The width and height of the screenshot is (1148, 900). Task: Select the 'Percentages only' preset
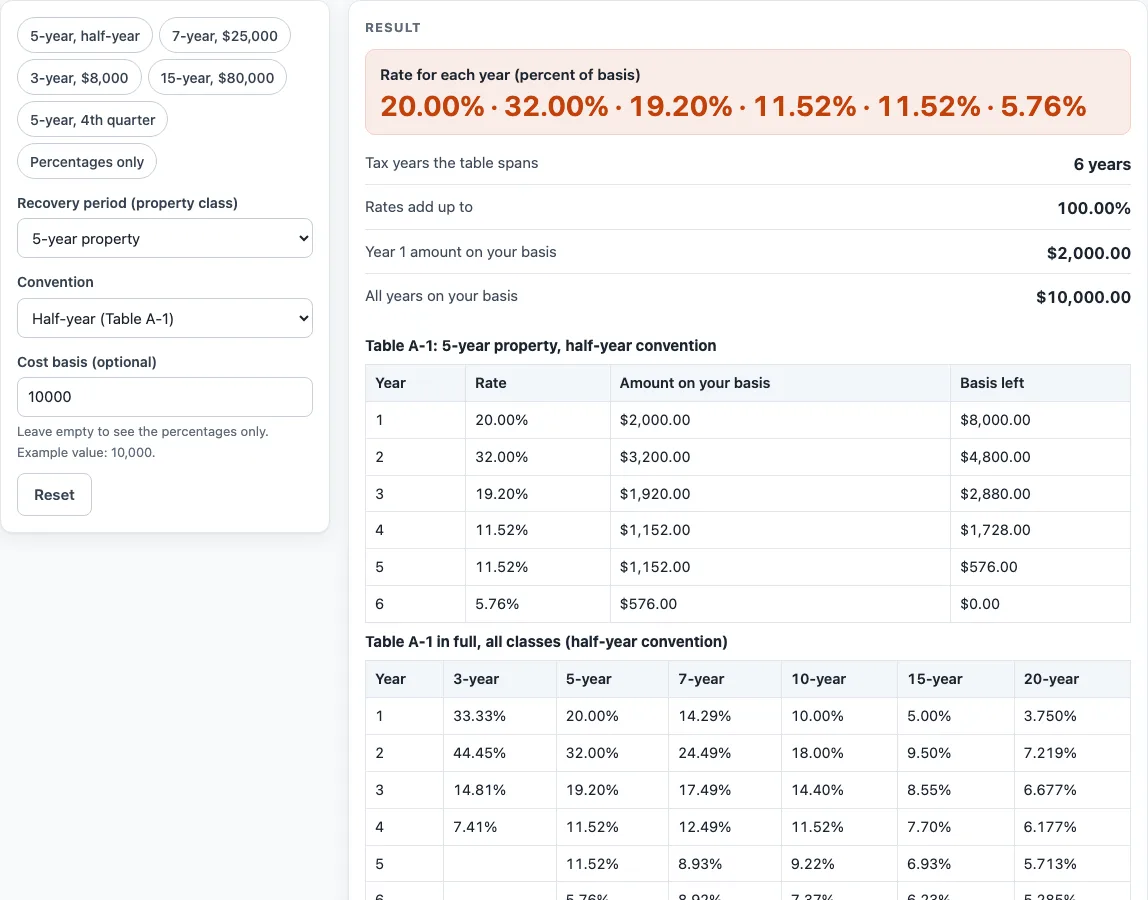click(x=87, y=162)
